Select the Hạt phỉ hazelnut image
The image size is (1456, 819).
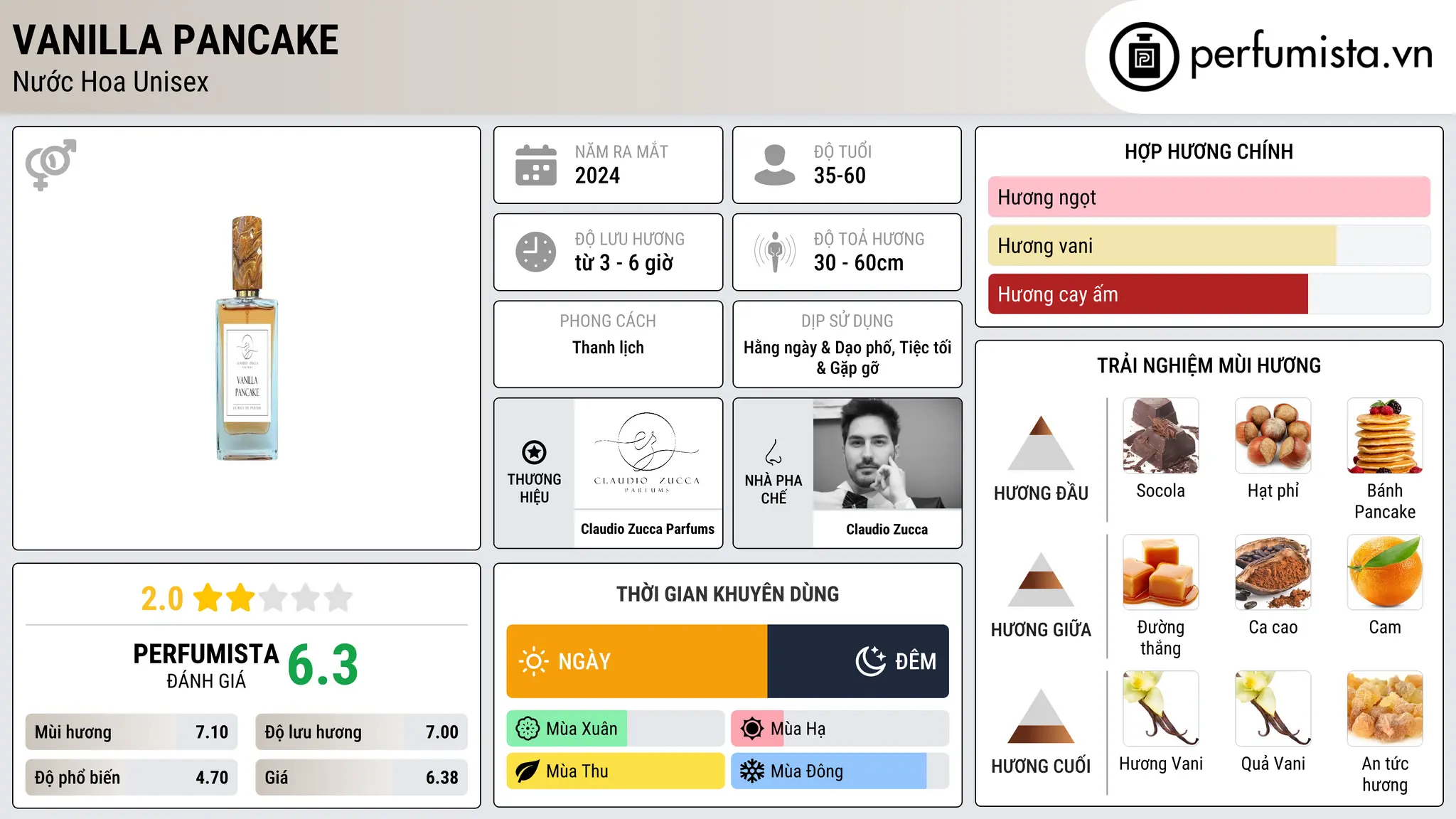[x=1273, y=435]
